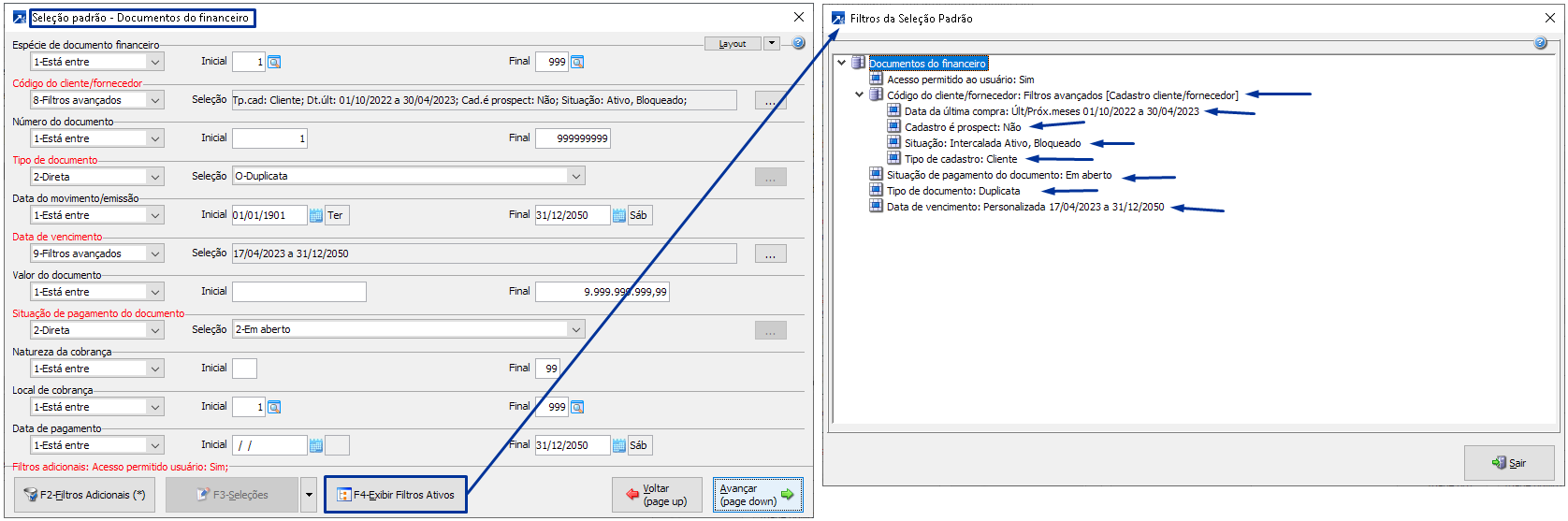Click Sair button in filters window
Image resolution: width=1568 pixels, height=521 pixels.
[x=1509, y=463]
